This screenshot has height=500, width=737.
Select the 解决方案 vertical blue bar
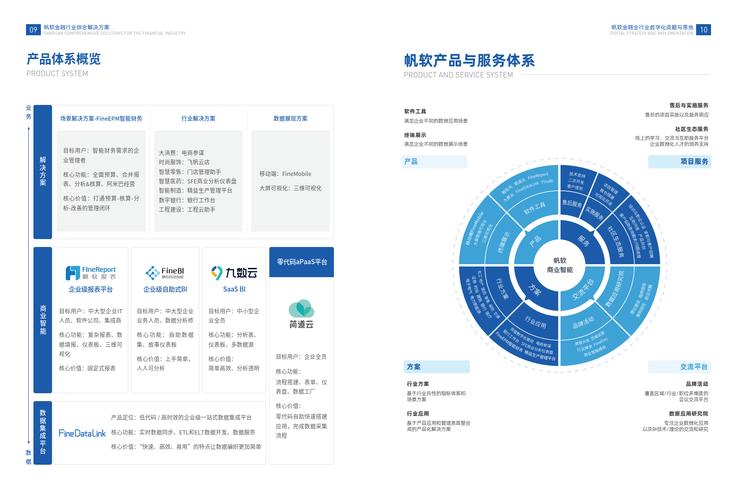[x=43, y=172]
